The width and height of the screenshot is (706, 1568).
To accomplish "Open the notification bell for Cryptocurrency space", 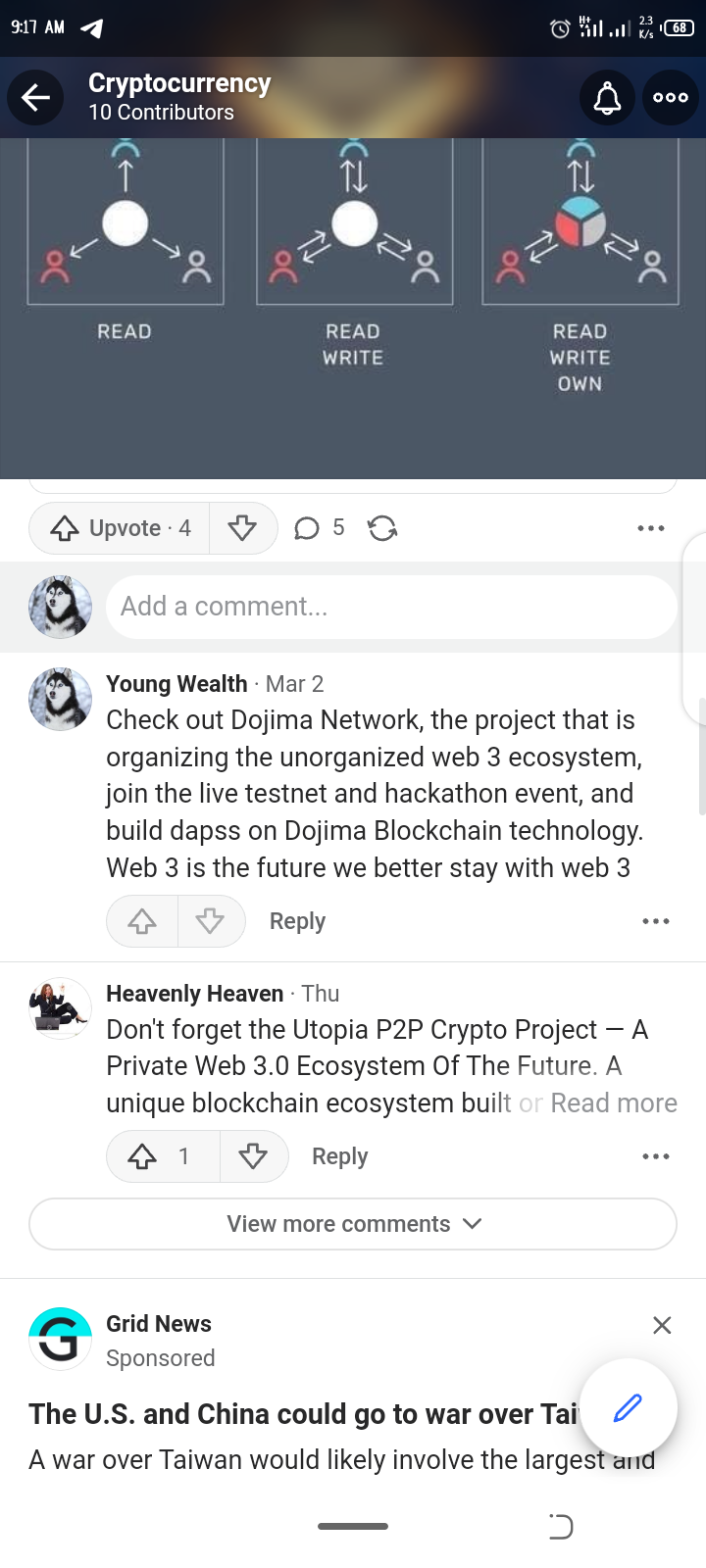I will pos(608,97).
